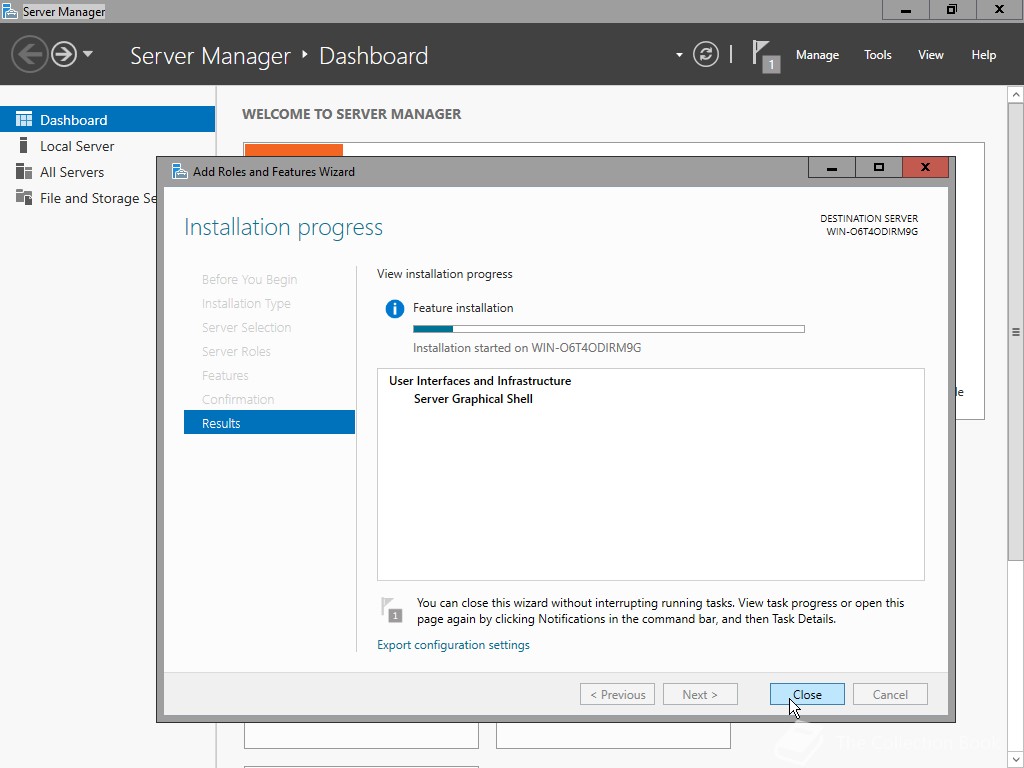Image resolution: width=1024 pixels, height=768 pixels.
Task: Open the Notifications flag icon
Action: pos(765,56)
